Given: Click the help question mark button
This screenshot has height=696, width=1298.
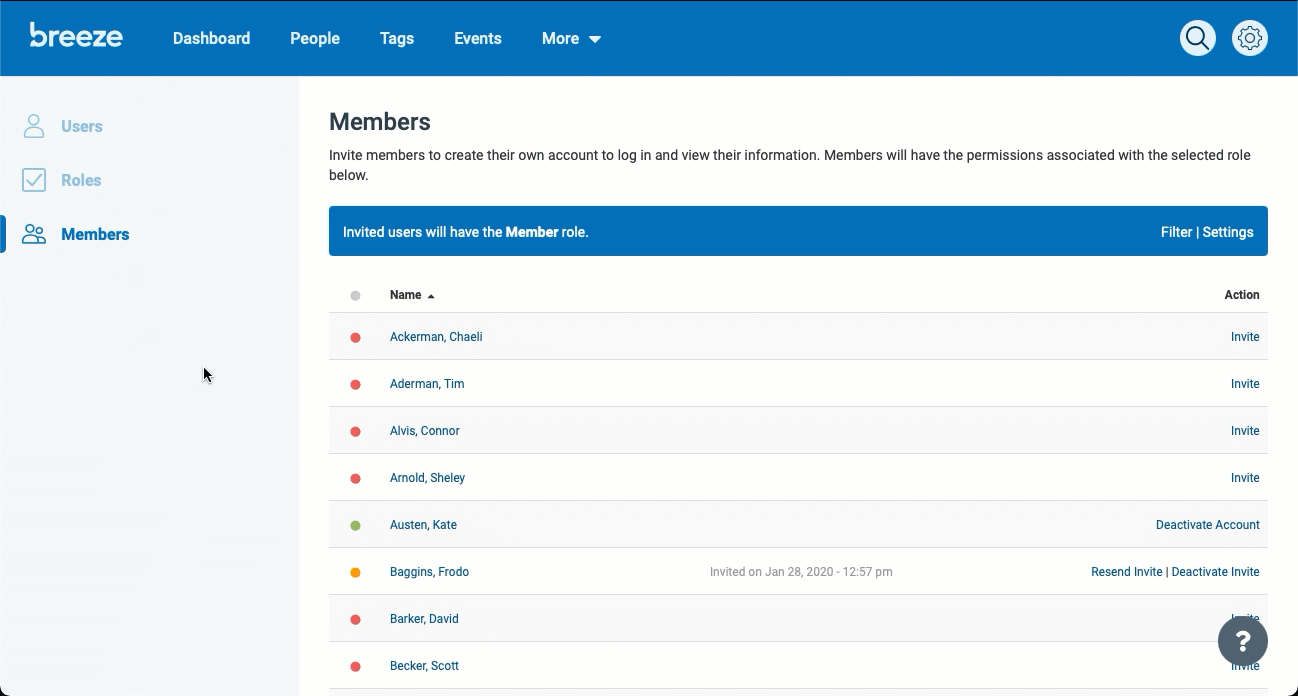Looking at the screenshot, I should pyautogui.click(x=1242, y=640).
